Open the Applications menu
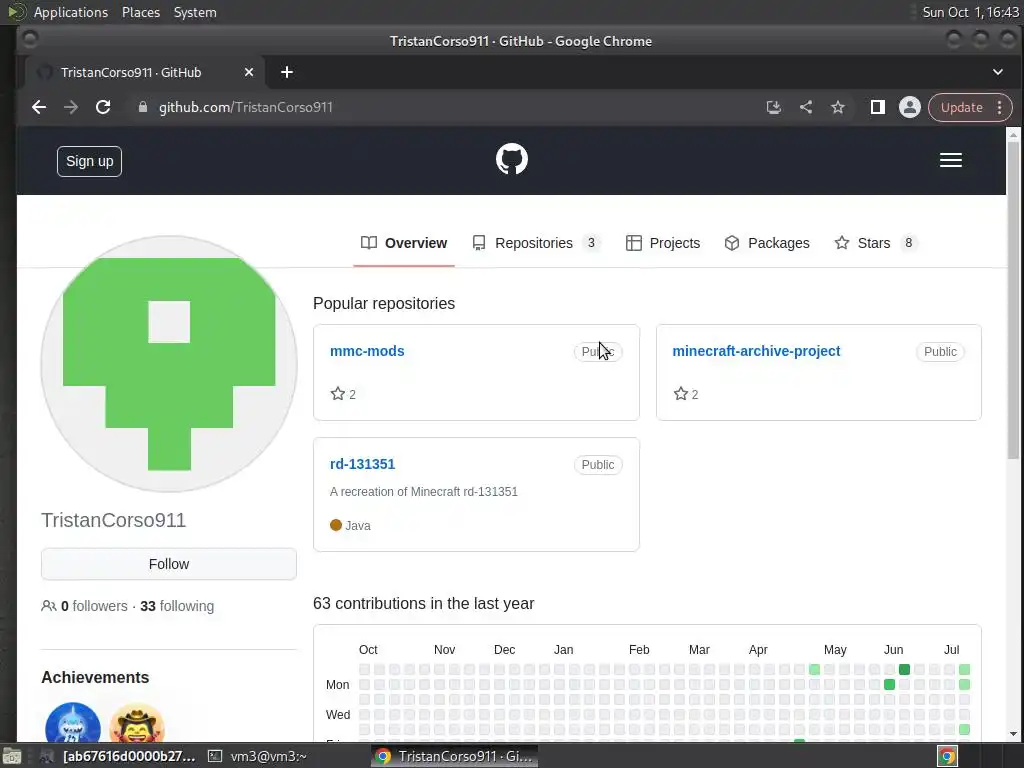 (71, 12)
